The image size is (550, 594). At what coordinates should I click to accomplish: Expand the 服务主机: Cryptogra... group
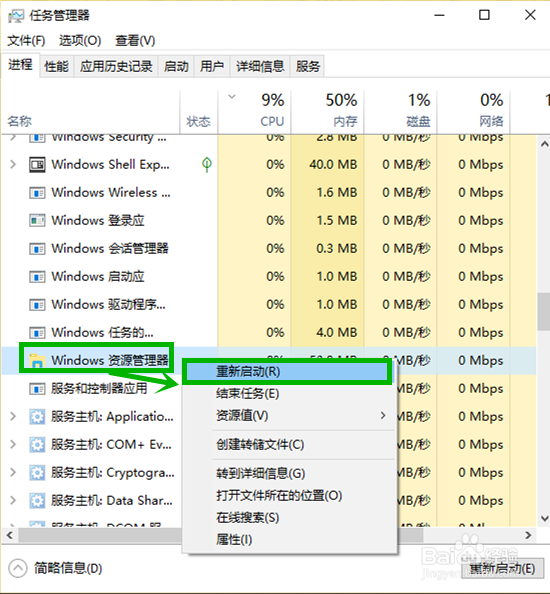tap(13, 472)
